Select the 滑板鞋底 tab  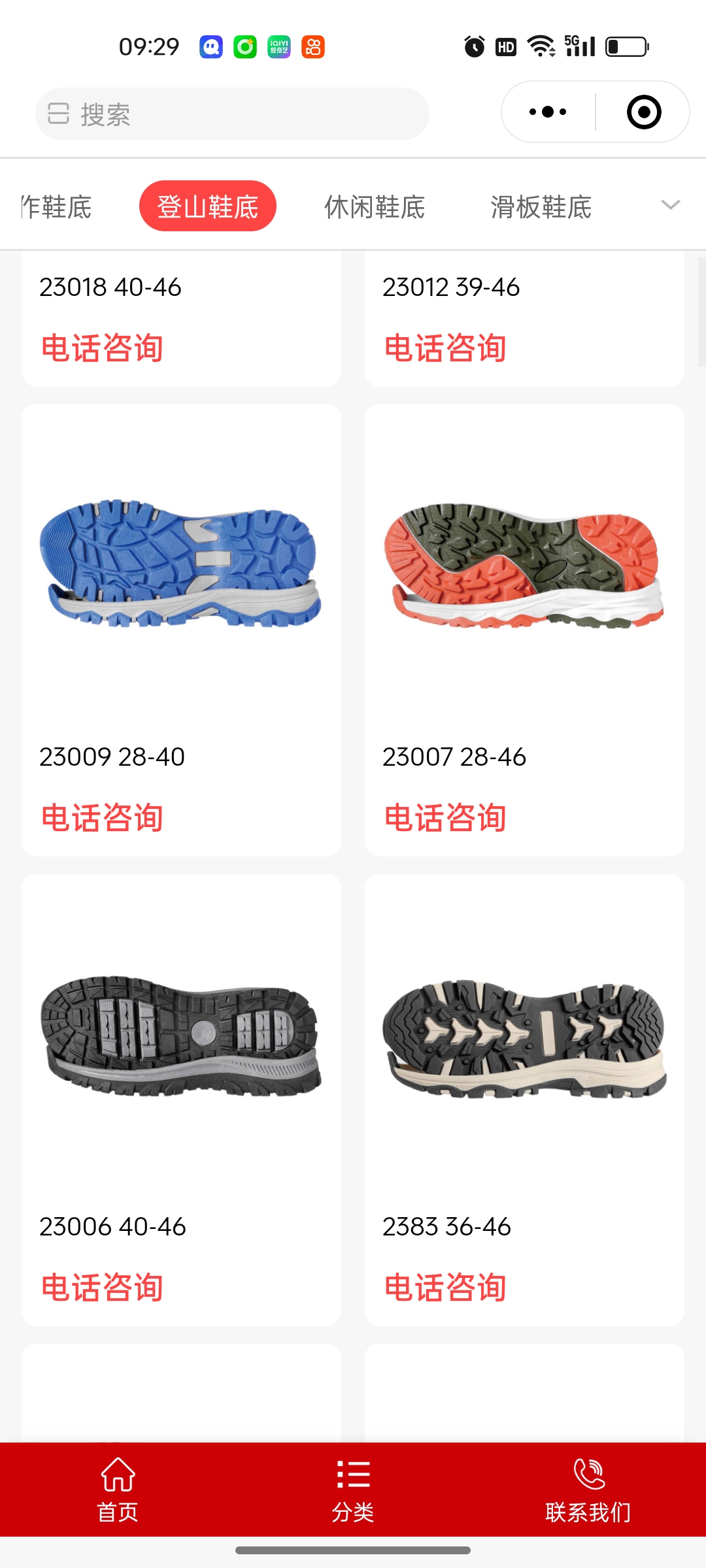coord(541,207)
